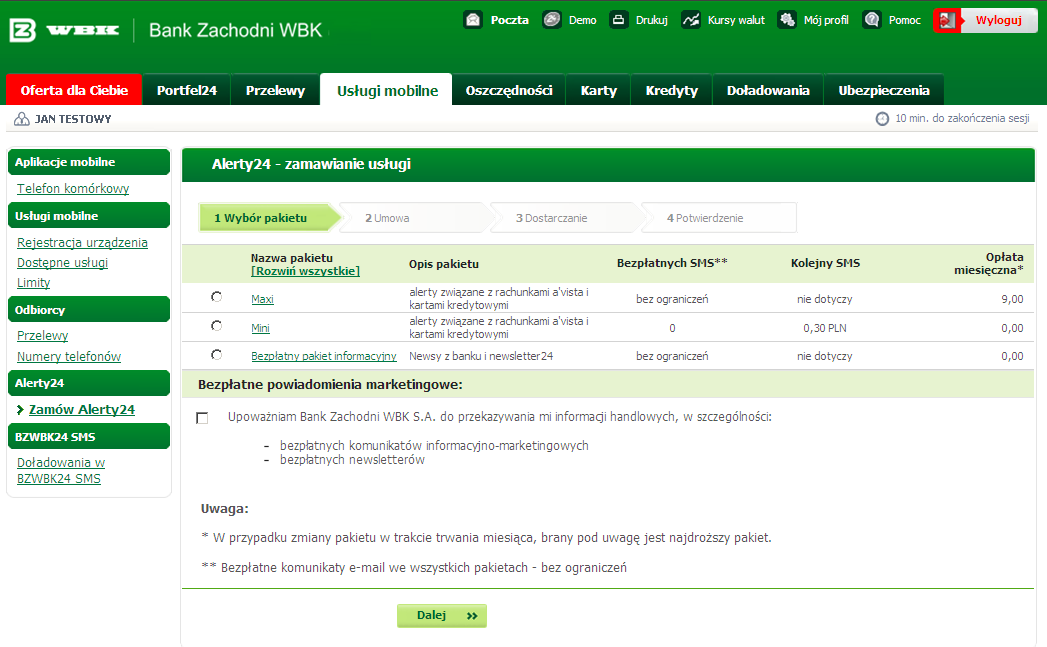Click the Zamów Alerty24 sidebar link
The width and height of the screenshot is (1047, 647).
point(81,410)
